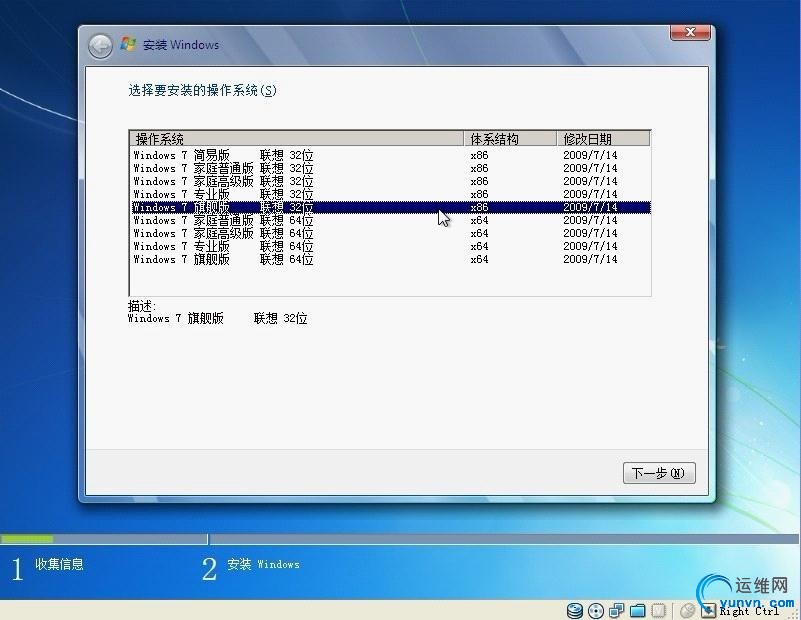
Task: Click the virtualization chip status icon
Action: point(658,610)
